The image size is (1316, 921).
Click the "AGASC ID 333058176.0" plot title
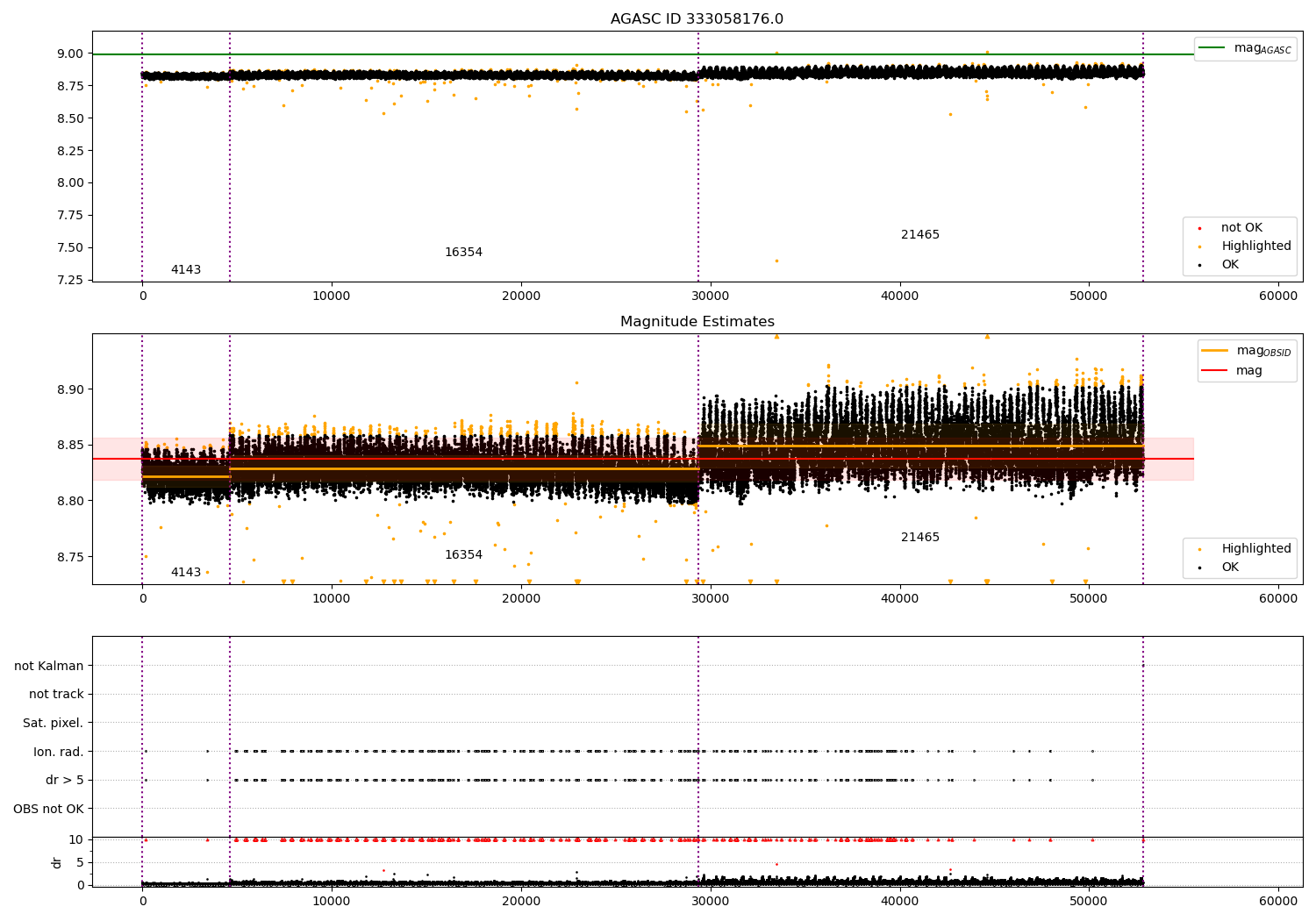tap(697, 19)
